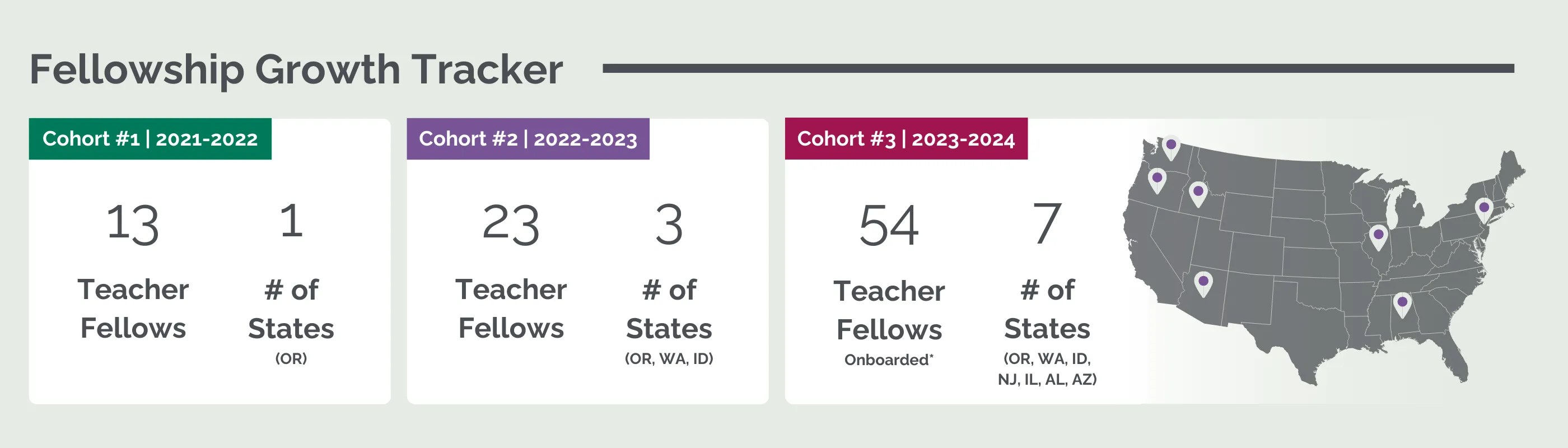Click the Washington map pin
Viewport: 1568px width, 448px height.
pyautogui.click(x=1170, y=147)
